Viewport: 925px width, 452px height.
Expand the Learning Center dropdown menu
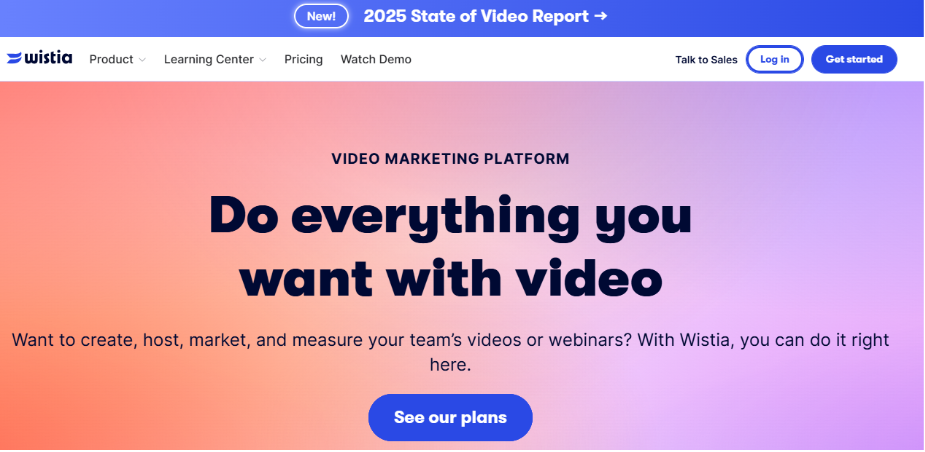pos(215,60)
